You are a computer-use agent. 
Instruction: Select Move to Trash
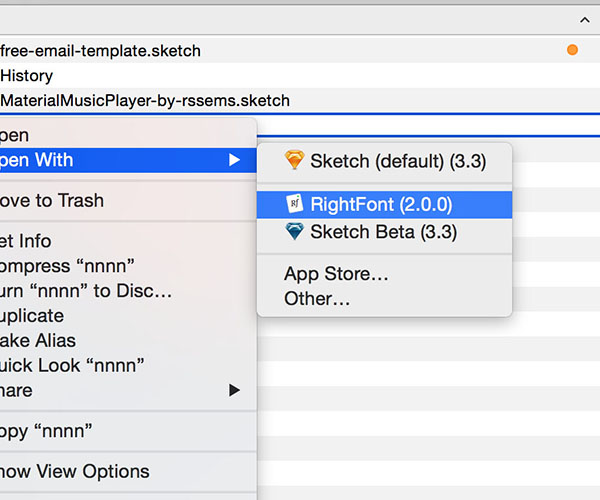pyautogui.click(x=128, y=200)
